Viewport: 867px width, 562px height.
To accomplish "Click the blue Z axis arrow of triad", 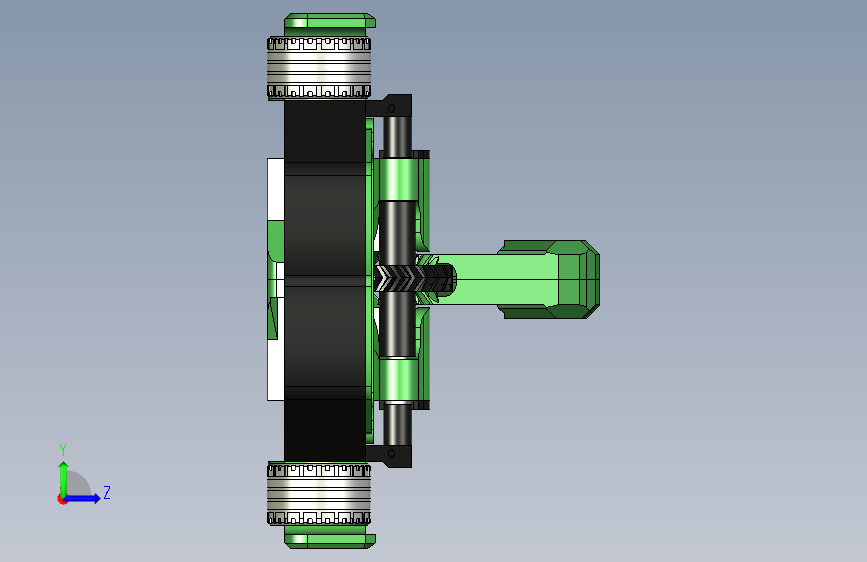I will (x=83, y=498).
